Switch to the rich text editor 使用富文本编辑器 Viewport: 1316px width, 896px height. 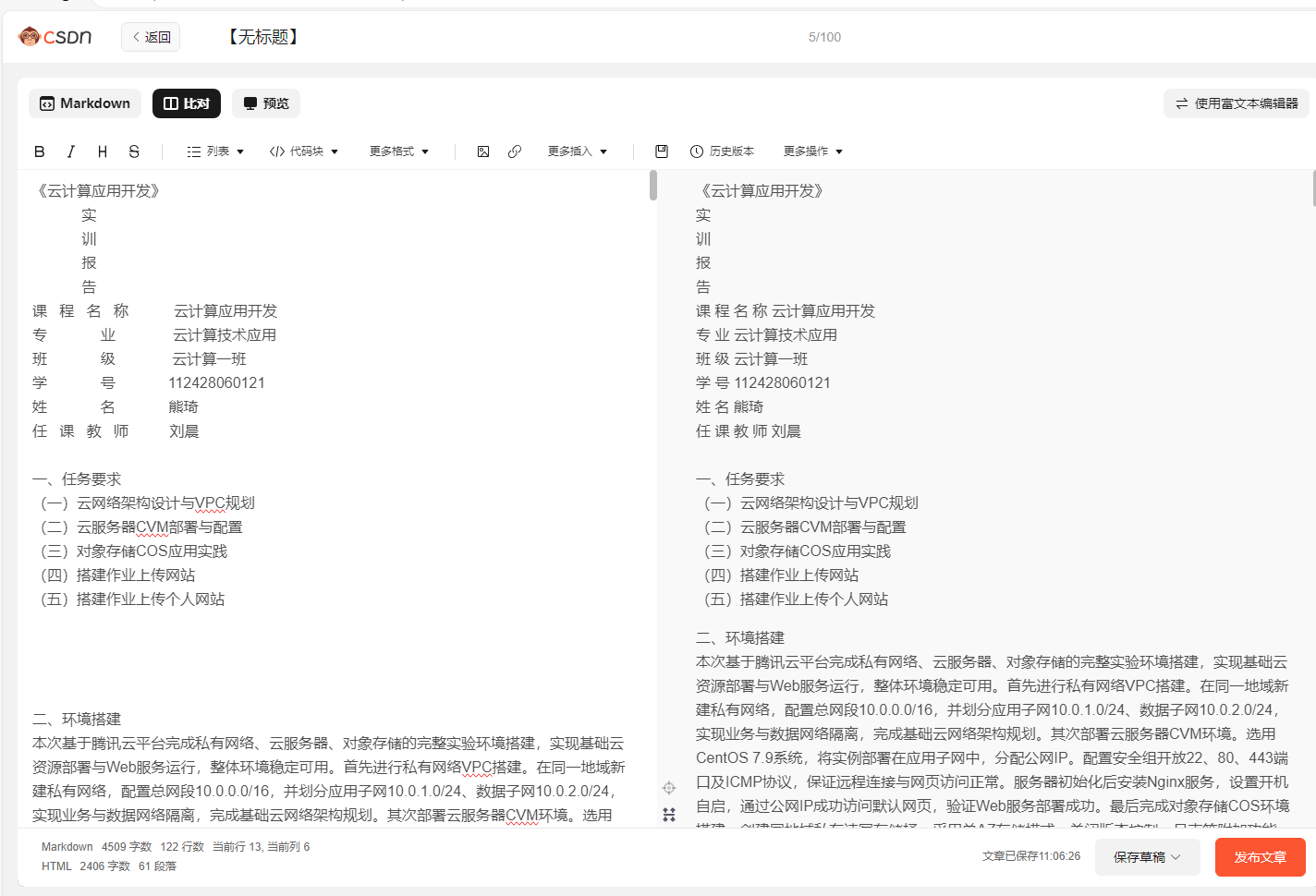click(1237, 103)
